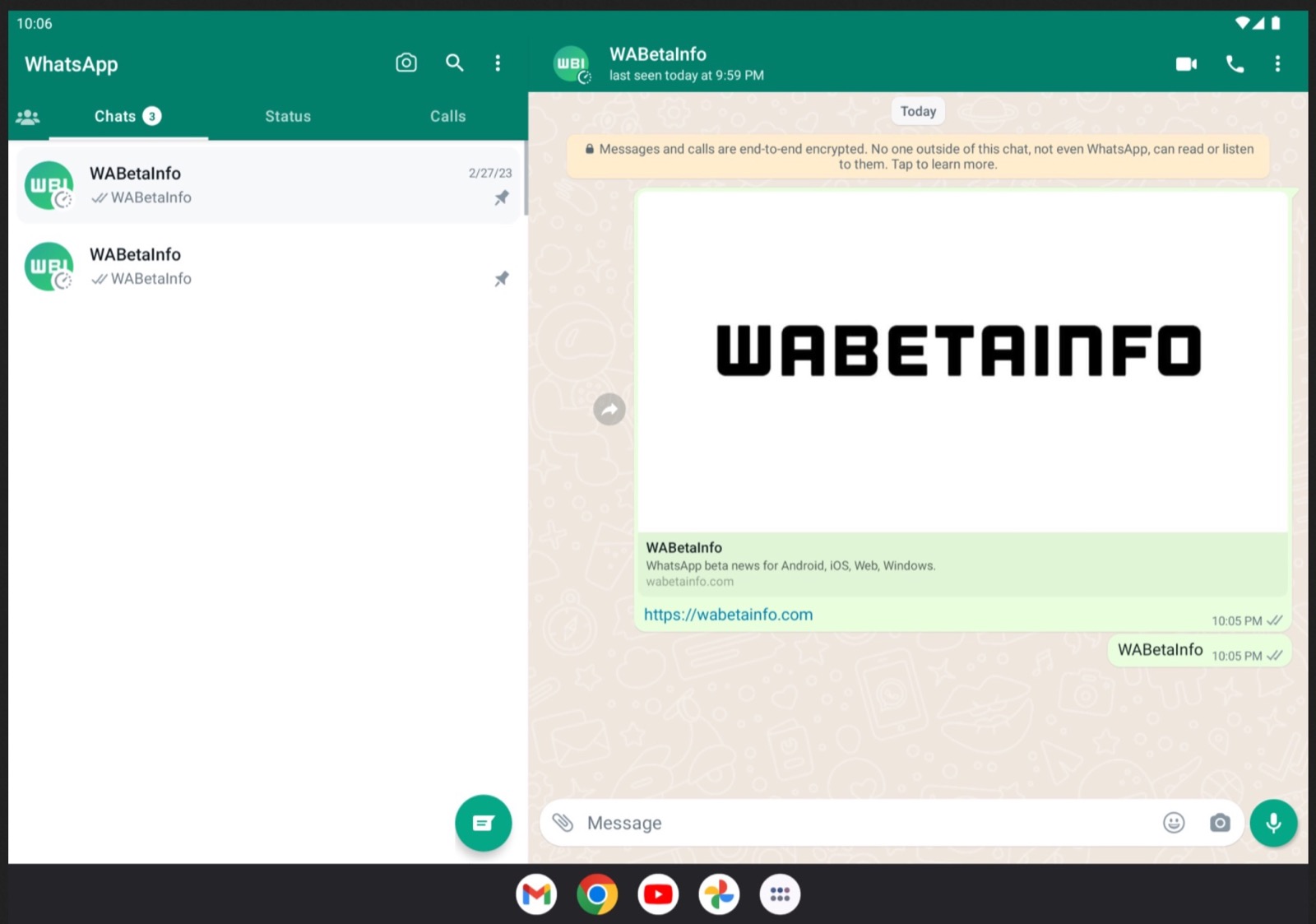1316x924 pixels.
Task: Click the Today date chip
Action: (918, 111)
